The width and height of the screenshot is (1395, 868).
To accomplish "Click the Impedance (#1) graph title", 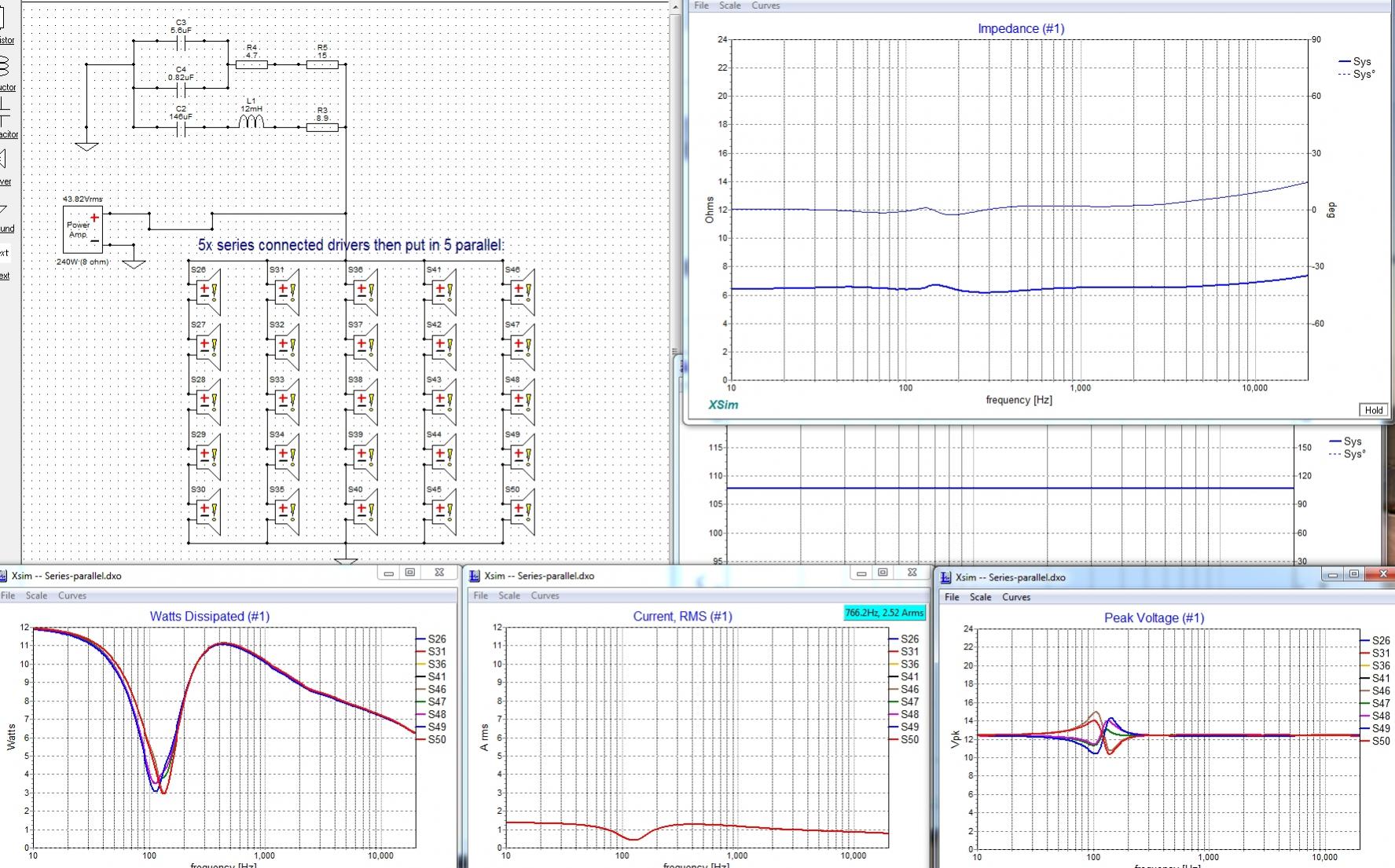I will point(1021,28).
